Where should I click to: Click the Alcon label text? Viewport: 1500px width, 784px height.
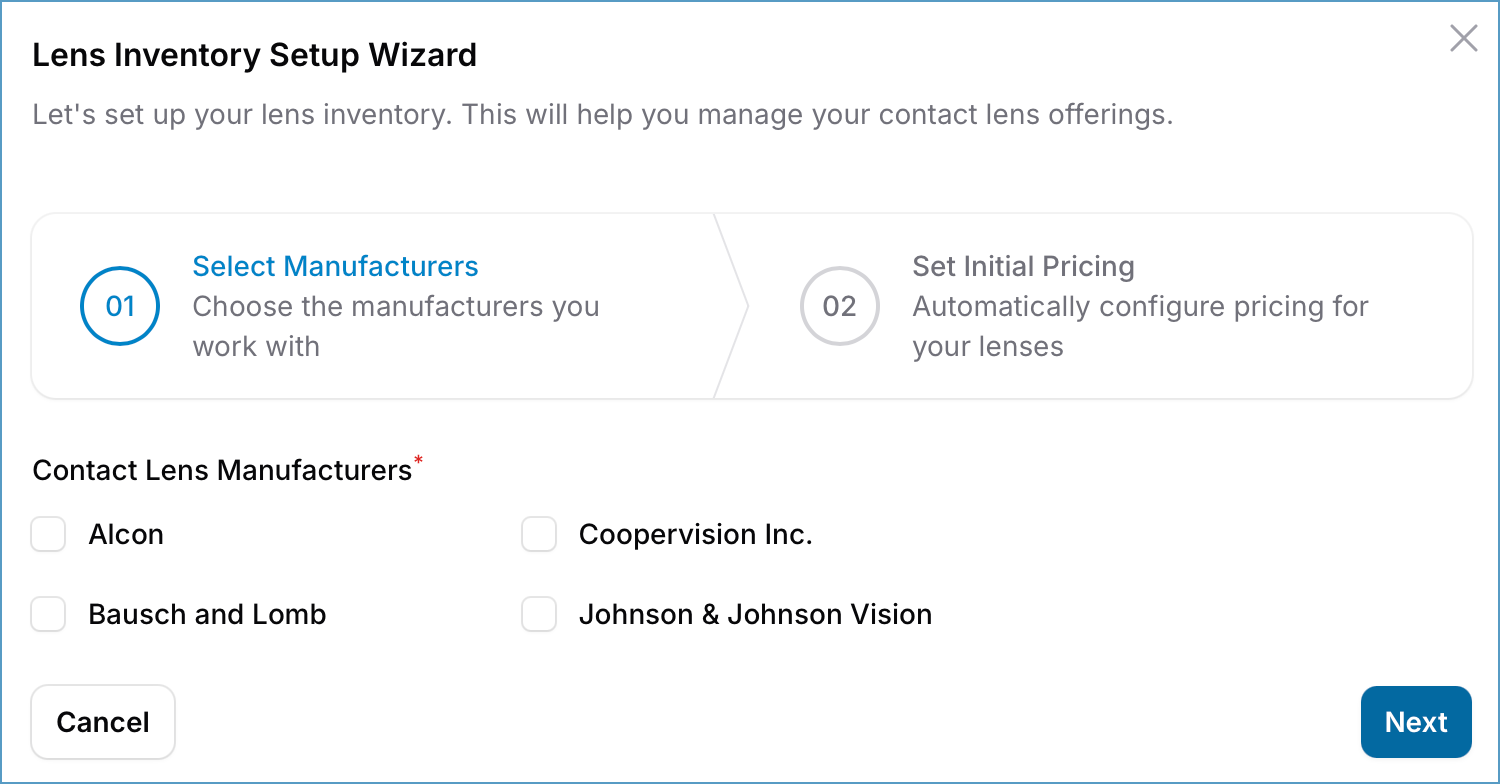click(x=126, y=535)
